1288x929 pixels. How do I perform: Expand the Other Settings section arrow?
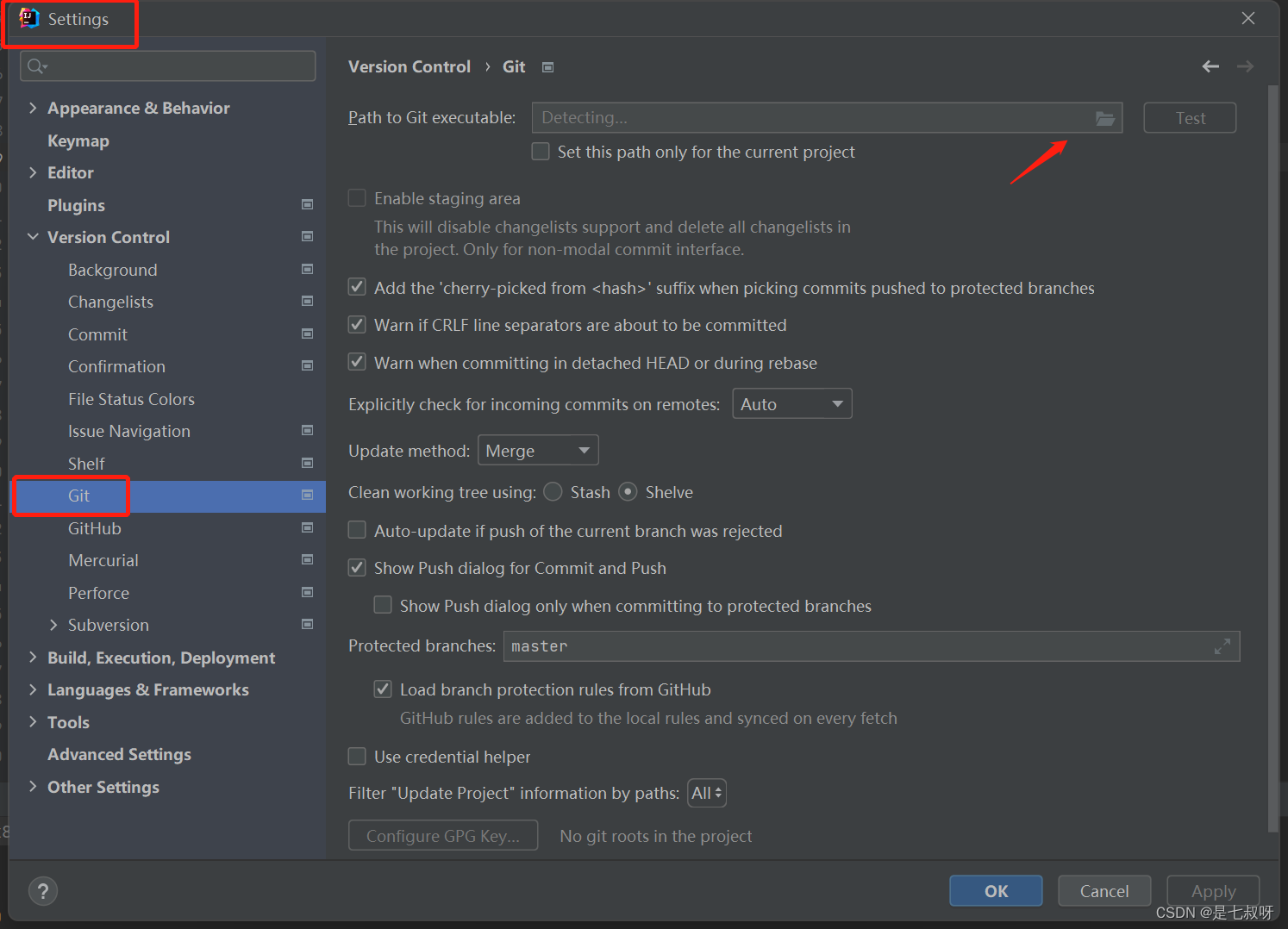[x=33, y=787]
